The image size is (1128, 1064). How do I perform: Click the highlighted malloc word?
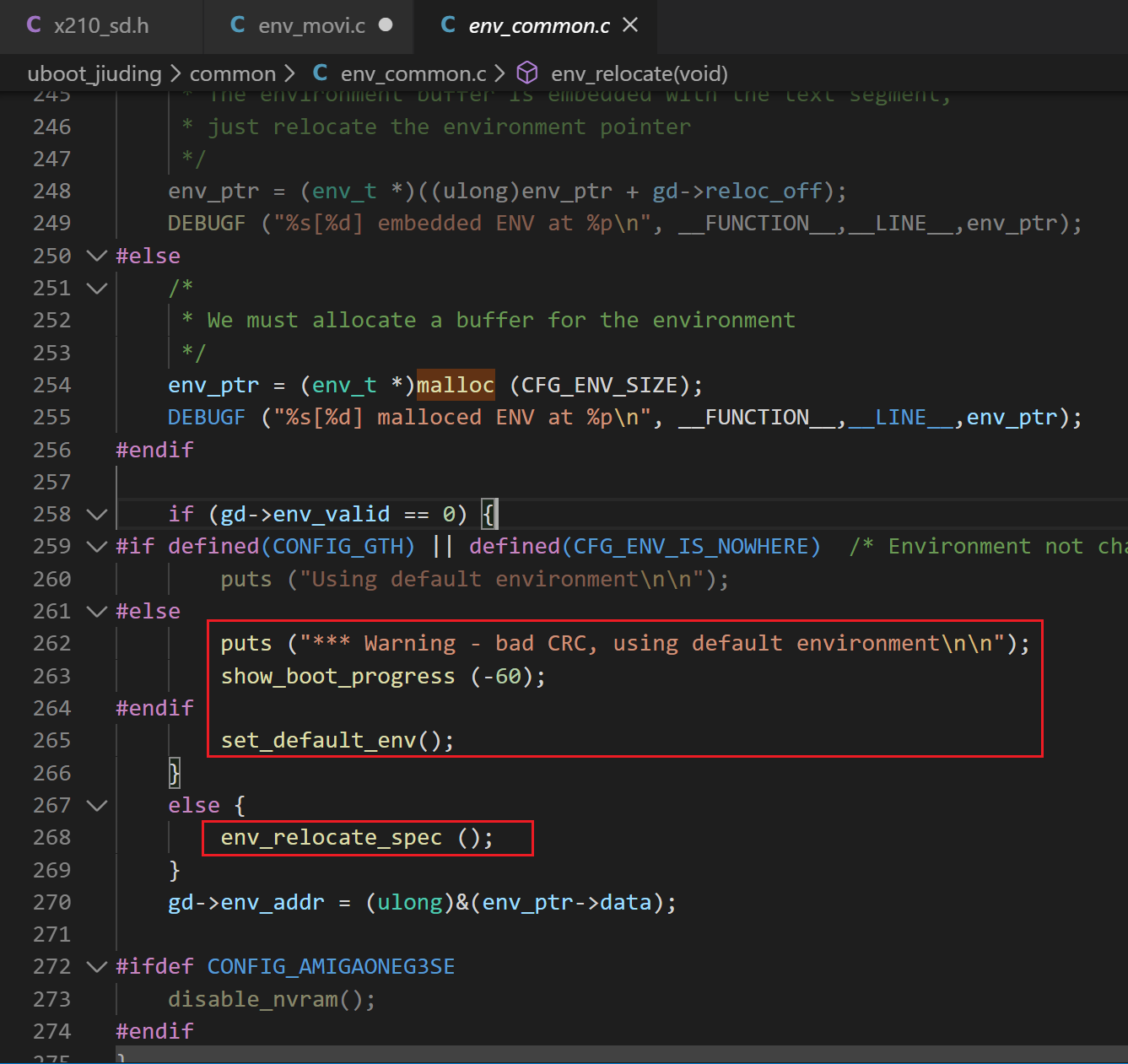tap(456, 386)
